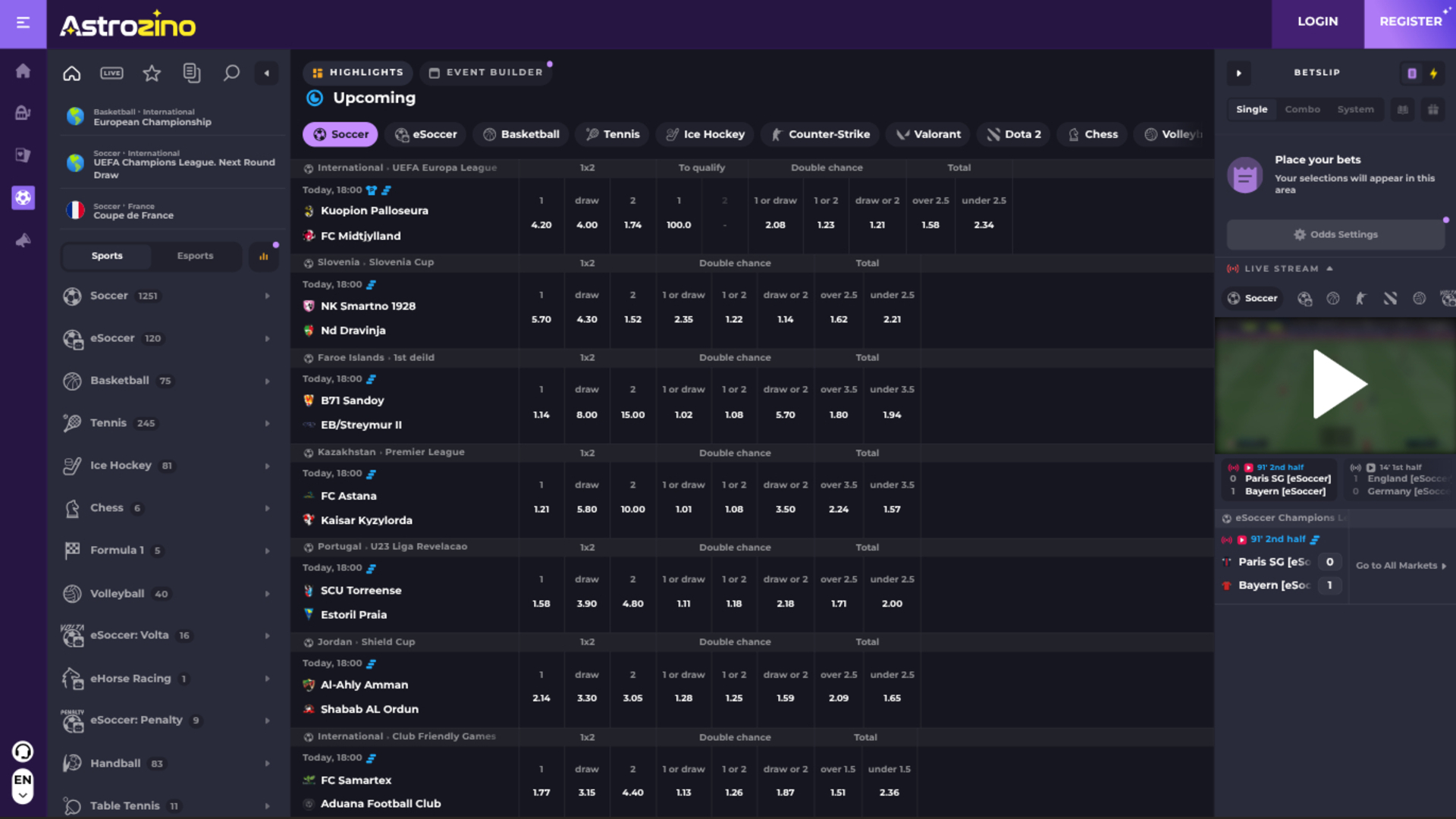Collapse the Live Stream section

click(1329, 268)
